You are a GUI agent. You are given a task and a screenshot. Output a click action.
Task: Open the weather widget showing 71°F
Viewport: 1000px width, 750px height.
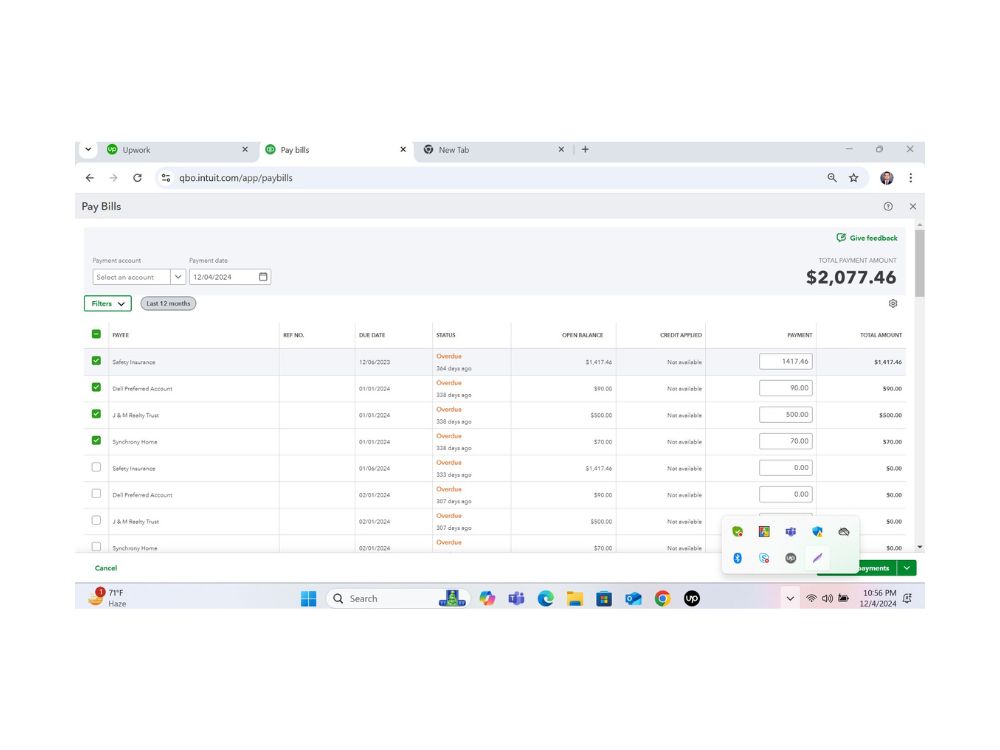pos(107,598)
